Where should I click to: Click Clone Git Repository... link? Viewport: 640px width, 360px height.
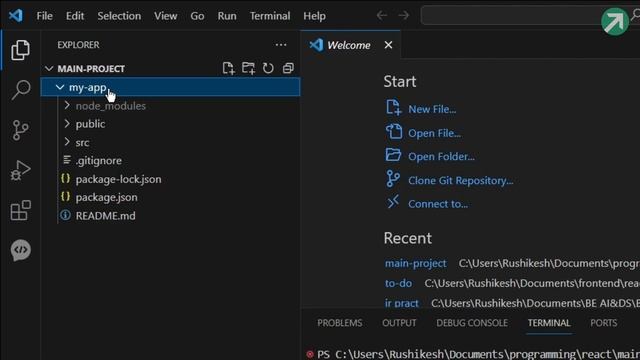pos(460,180)
